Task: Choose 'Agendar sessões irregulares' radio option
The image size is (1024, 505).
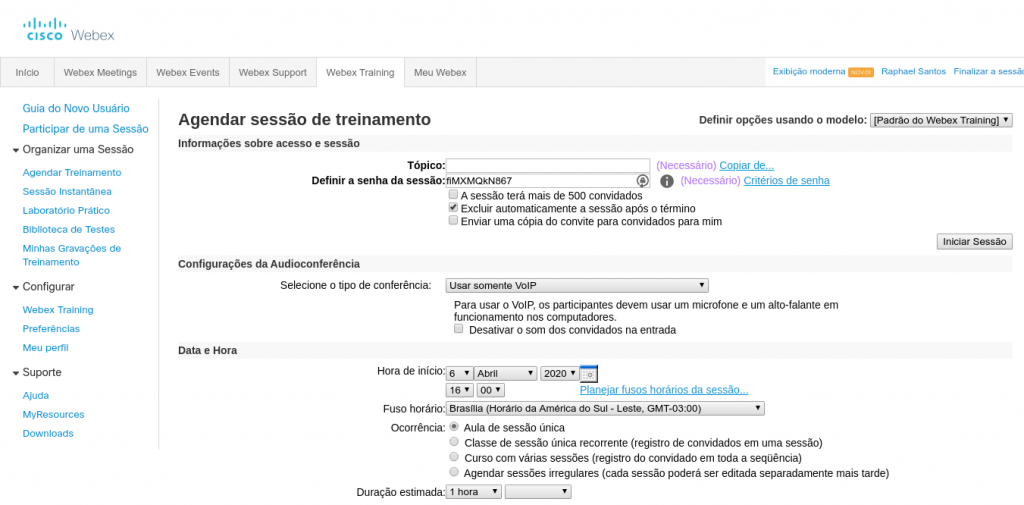Action: (454, 472)
